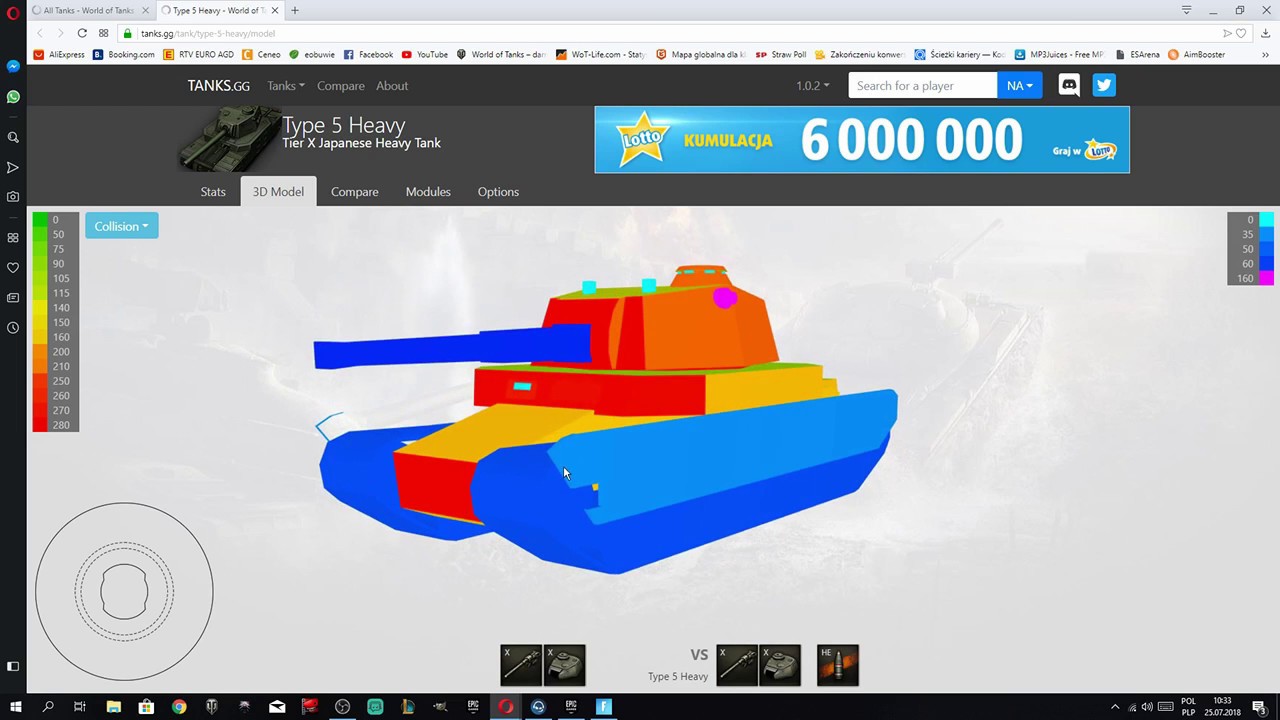The height and width of the screenshot is (720, 1280).
Task: Click the Opera menu logo
Action: (13, 11)
